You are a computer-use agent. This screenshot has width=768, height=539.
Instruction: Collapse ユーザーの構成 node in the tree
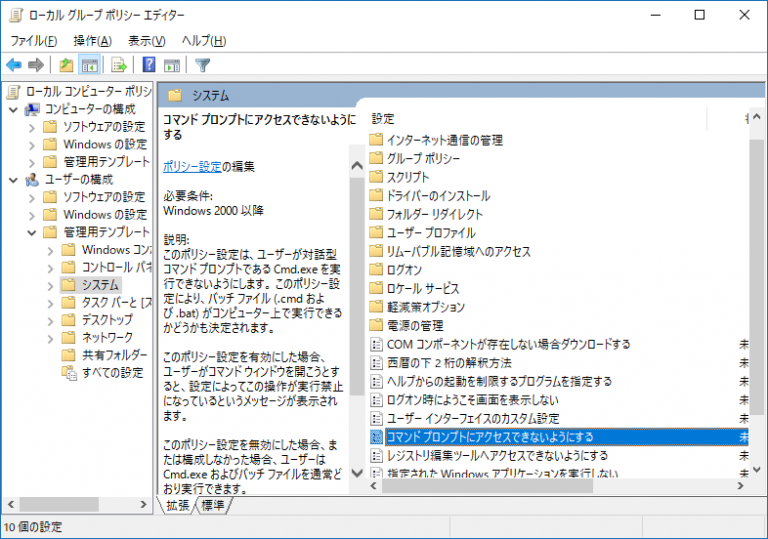tap(13, 179)
